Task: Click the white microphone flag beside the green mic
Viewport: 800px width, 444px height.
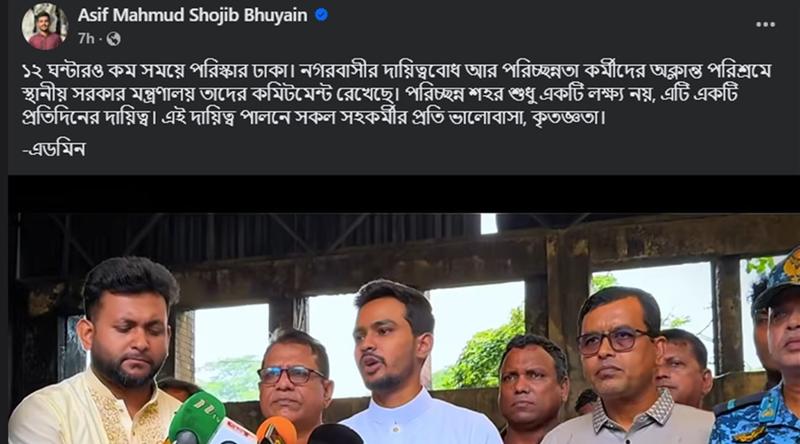Action: point(232,433)
